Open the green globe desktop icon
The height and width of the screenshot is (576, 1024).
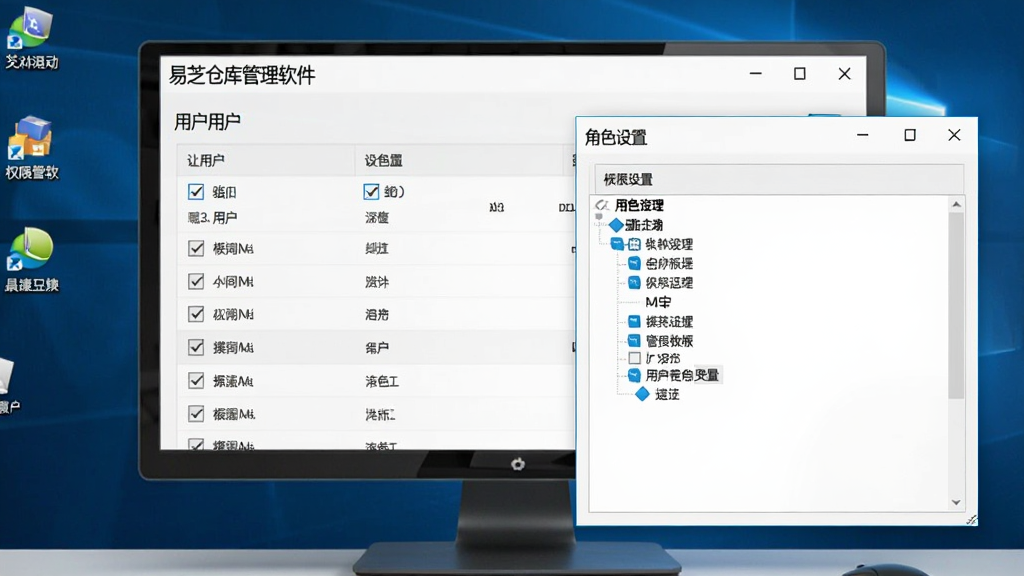coord(30,249)
